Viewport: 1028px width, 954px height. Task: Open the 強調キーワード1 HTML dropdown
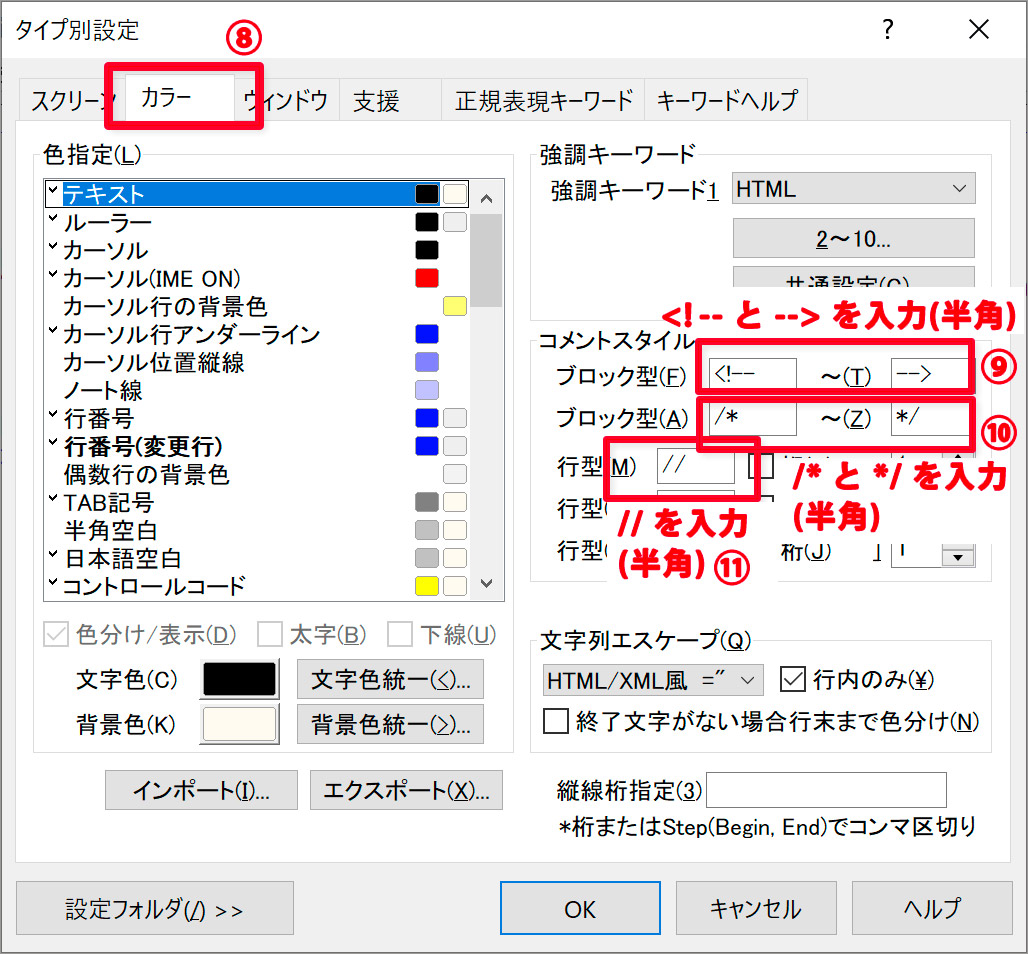point(853,189)
